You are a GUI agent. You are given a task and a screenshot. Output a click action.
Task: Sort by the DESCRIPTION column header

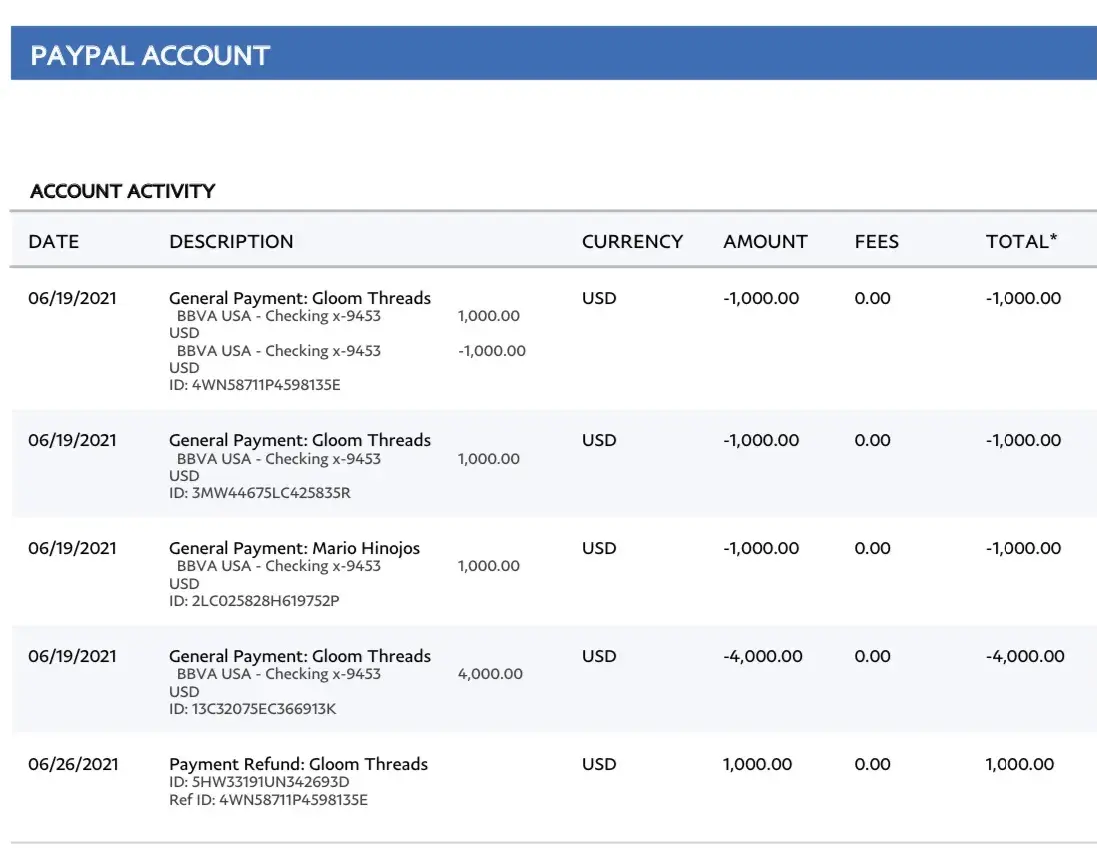coord(231,241)
